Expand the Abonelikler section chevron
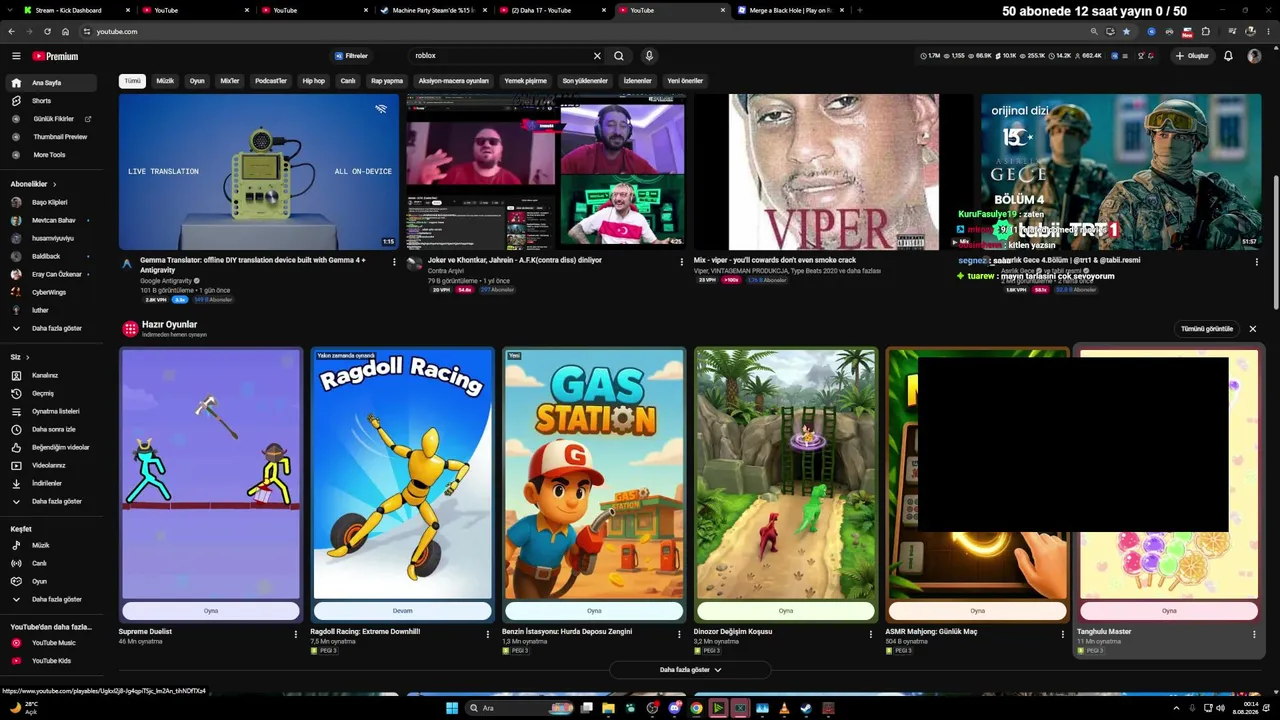Viewport: 1280px width, 720px height. coord(55,184)
